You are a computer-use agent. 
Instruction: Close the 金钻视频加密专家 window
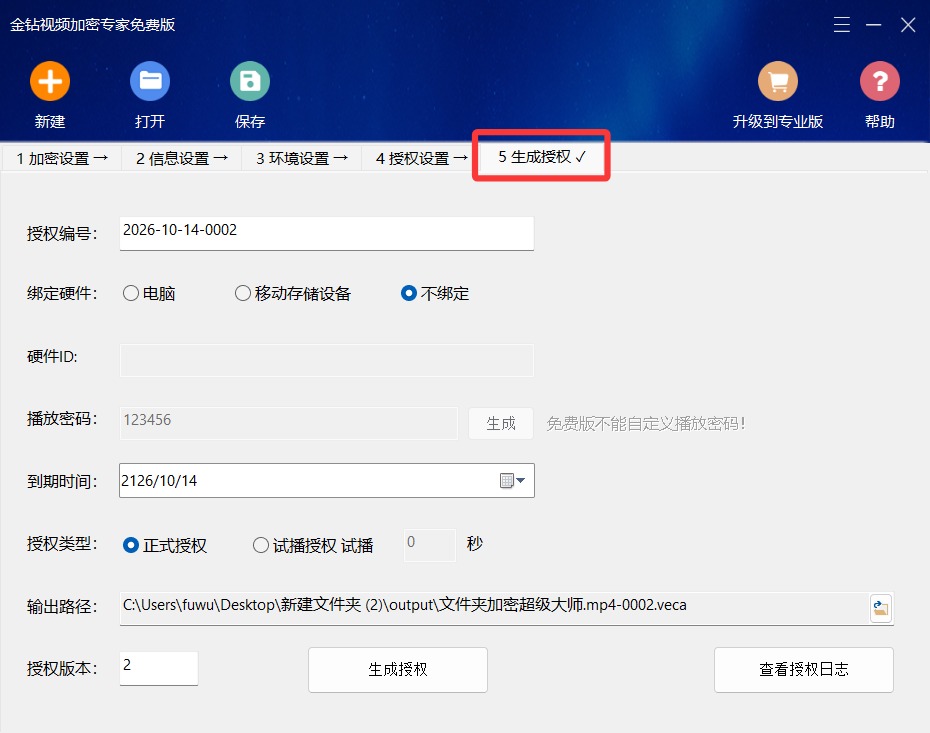pos(908,24)
